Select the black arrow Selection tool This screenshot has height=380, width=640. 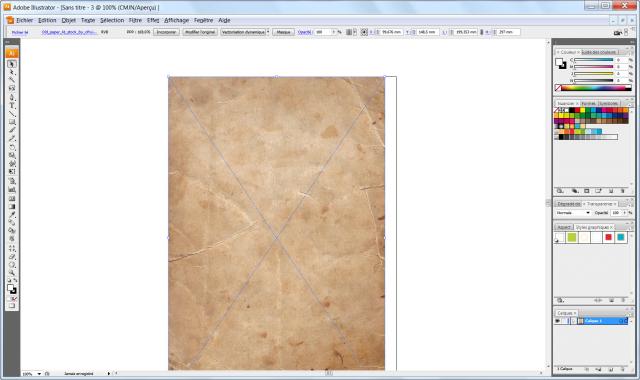(12, 64)
